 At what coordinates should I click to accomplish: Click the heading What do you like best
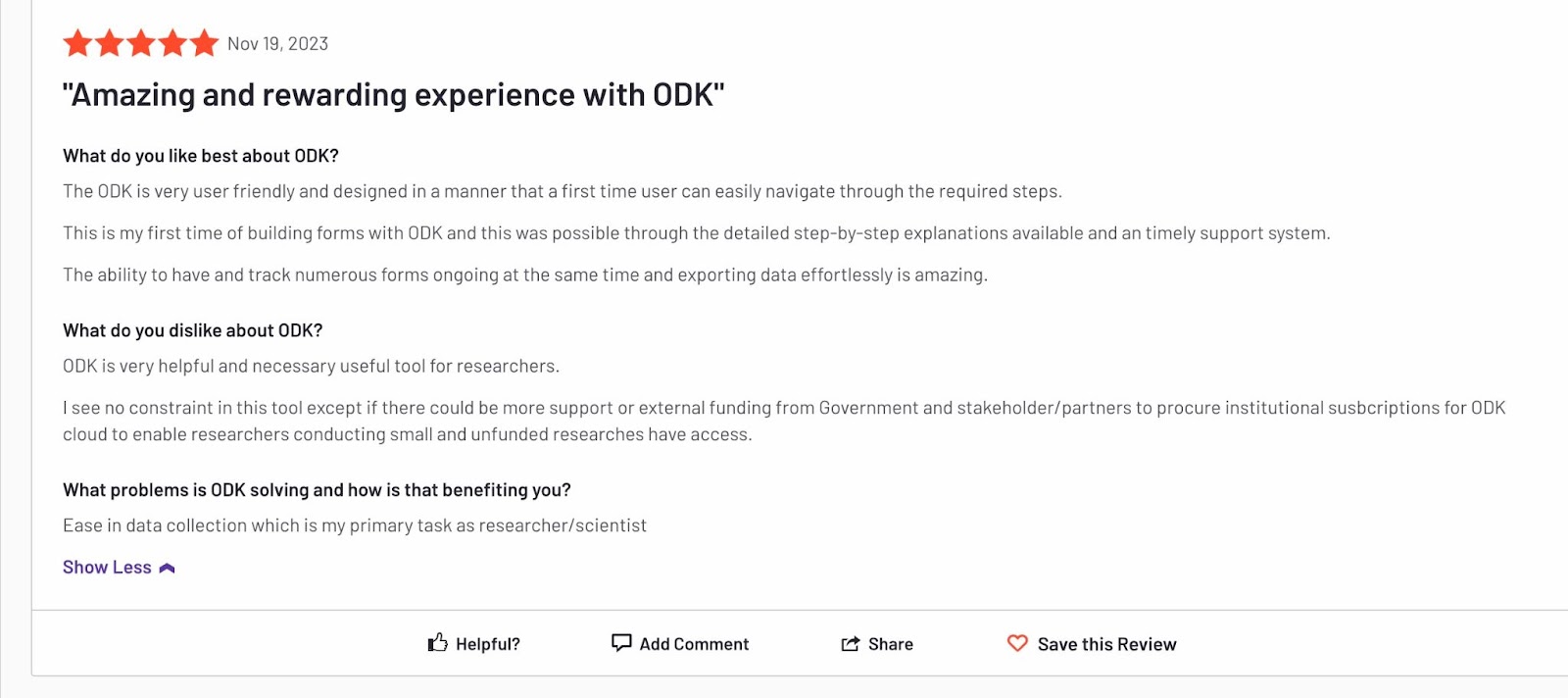pos(201,156)
